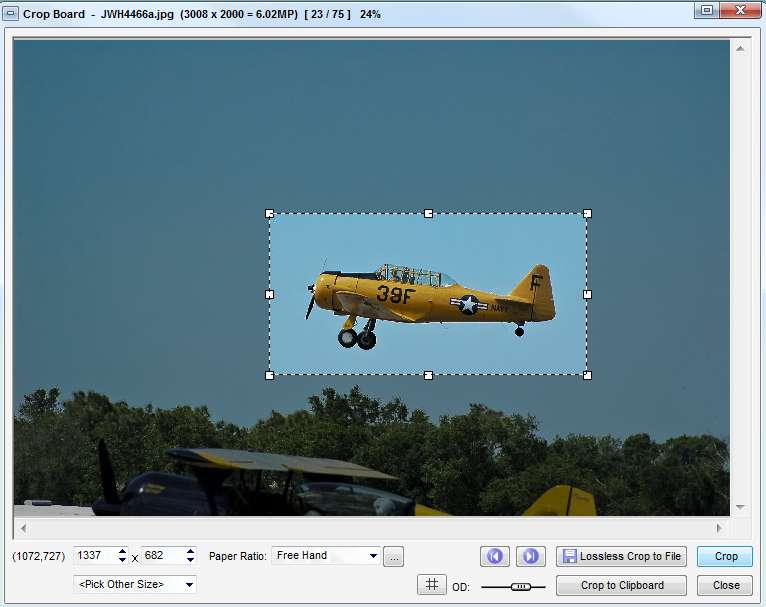
Task: Click the bottom-middle crop selection handle
Action: (428, 375)
